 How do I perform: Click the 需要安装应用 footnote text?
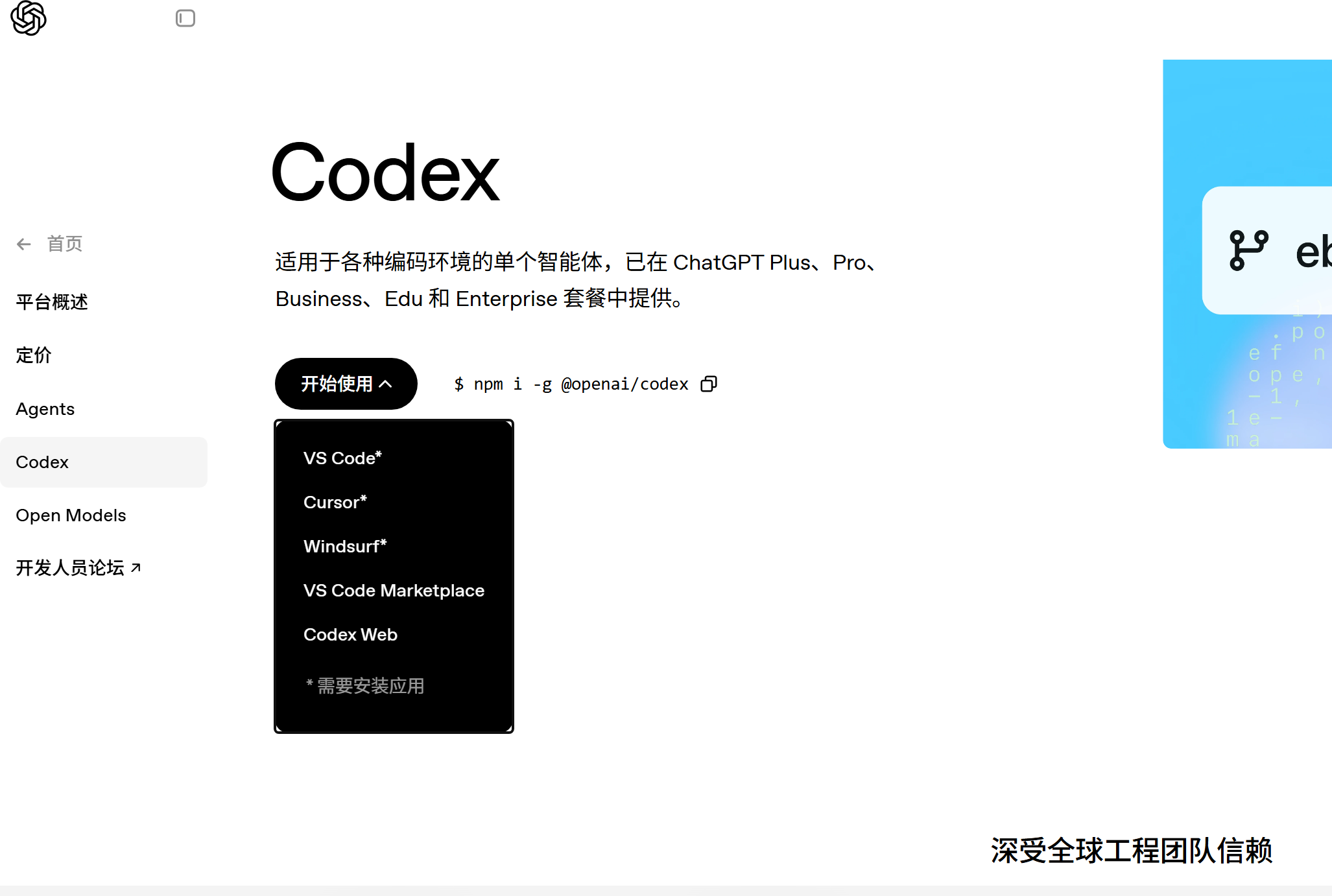click(365, 686)
